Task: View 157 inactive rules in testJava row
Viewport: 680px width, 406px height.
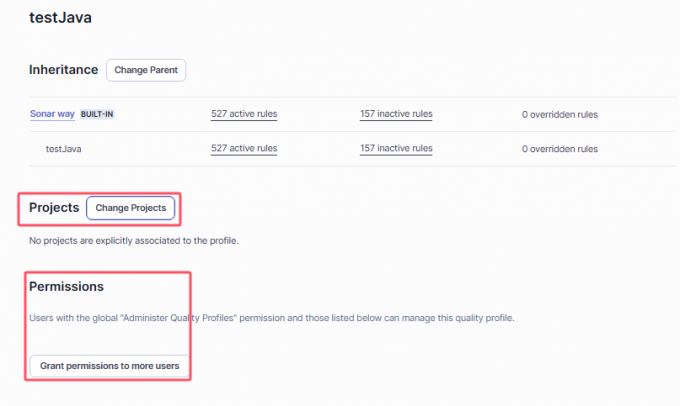Action: point(397,149)
